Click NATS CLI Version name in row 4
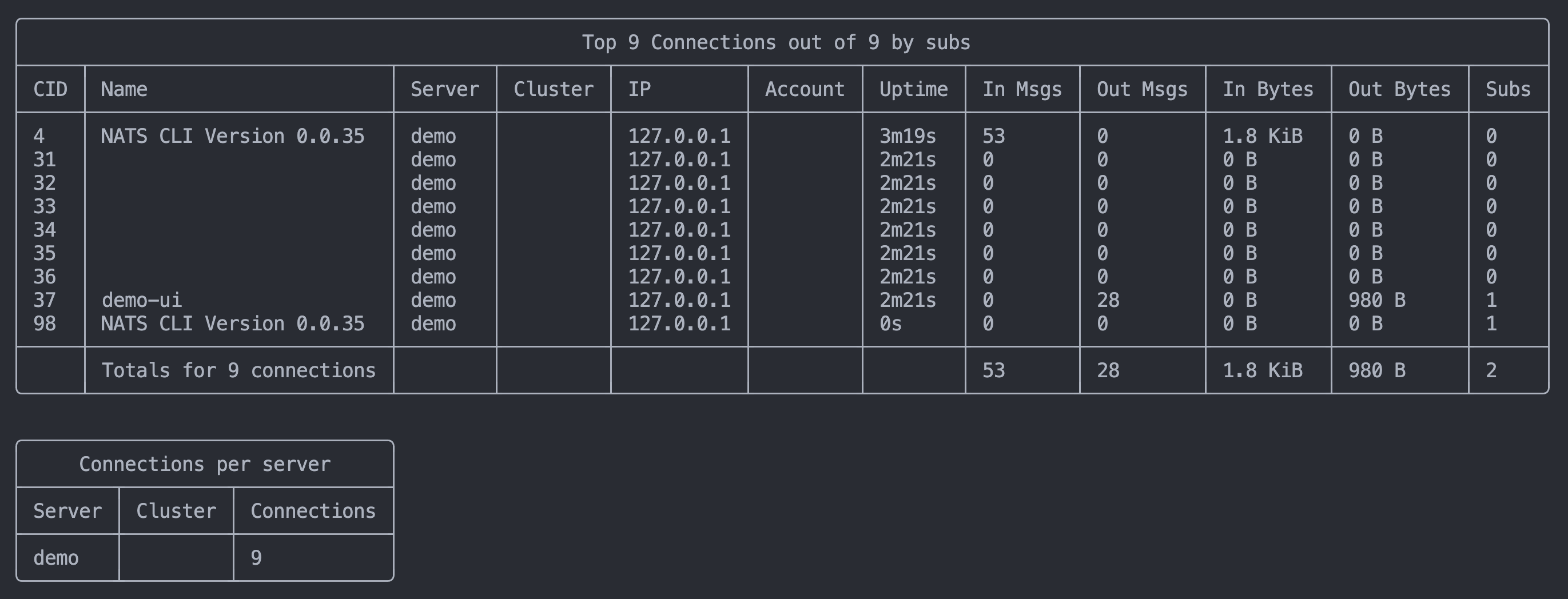Screen dimensions: 1568x599 [x=233, y=136]
